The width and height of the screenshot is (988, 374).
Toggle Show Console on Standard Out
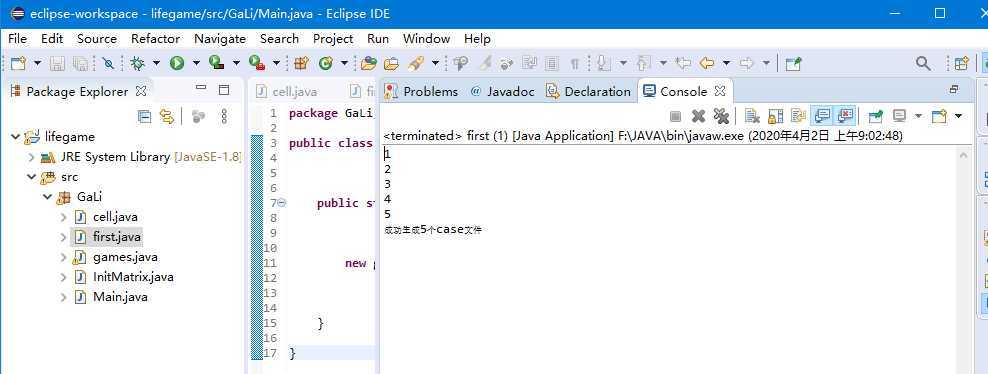coord(822,116)
